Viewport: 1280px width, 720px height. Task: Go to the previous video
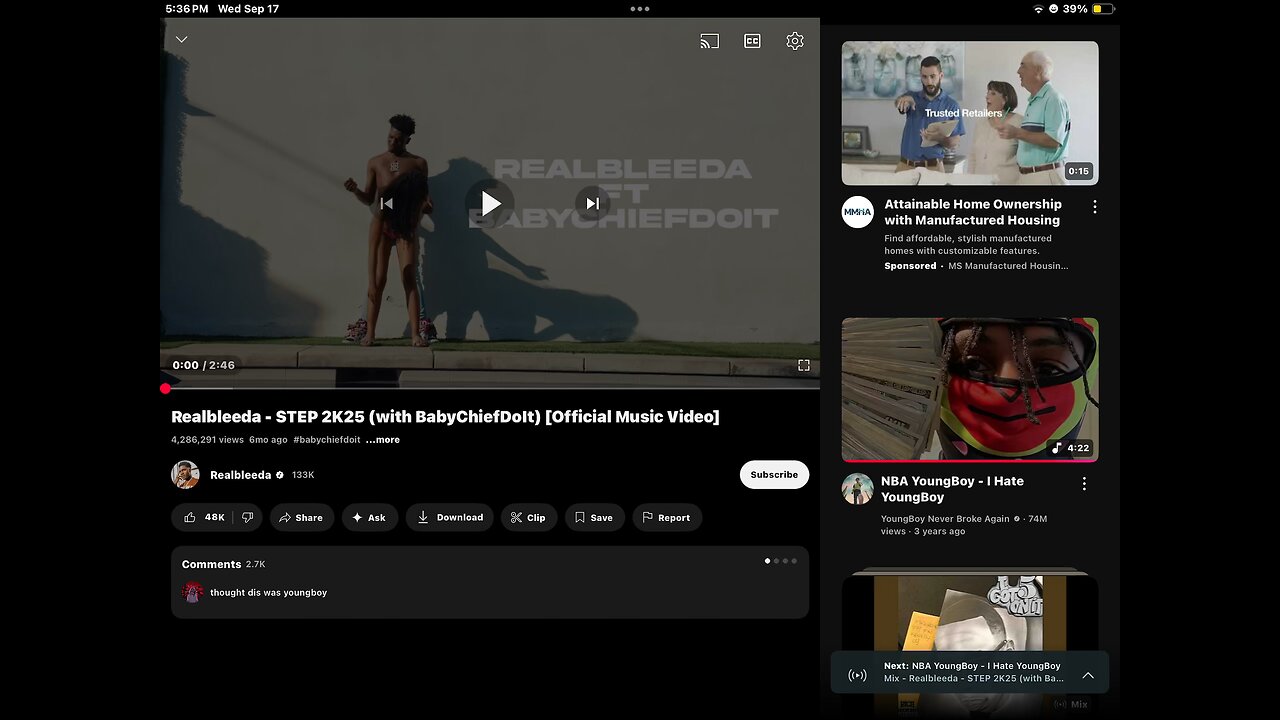pyautogui.click(x=386, y=204)
